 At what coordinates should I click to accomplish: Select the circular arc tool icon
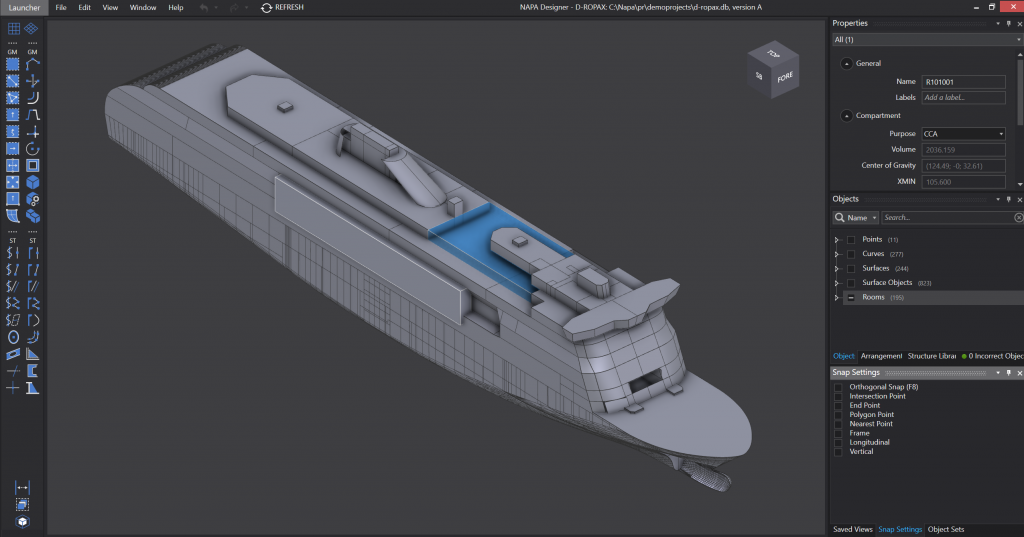[x=33, y=148]
